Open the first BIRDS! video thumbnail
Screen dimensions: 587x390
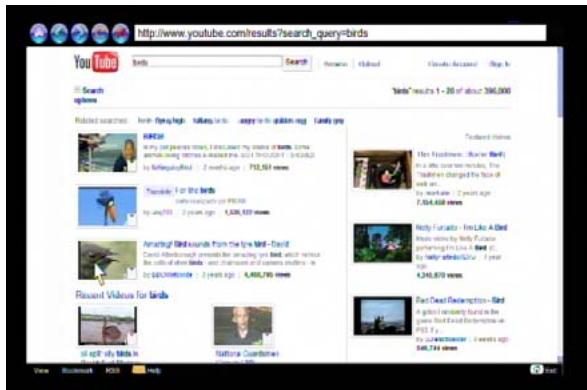tap(107, 152)
